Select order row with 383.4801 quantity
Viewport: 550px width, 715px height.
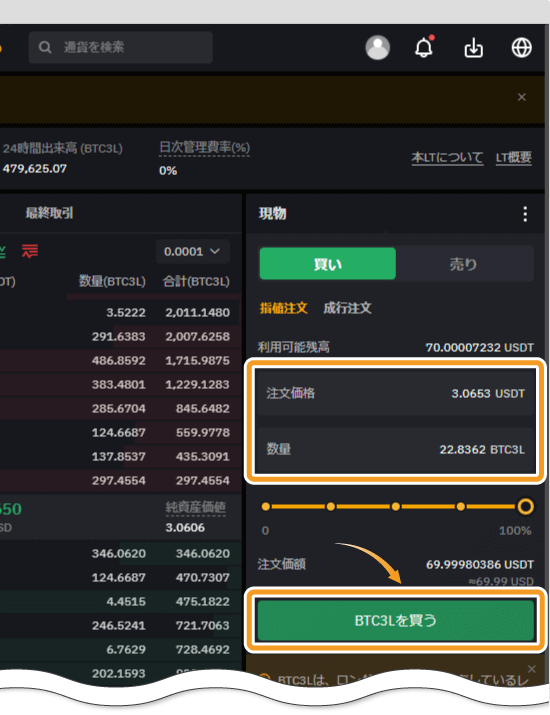point(121,384)
